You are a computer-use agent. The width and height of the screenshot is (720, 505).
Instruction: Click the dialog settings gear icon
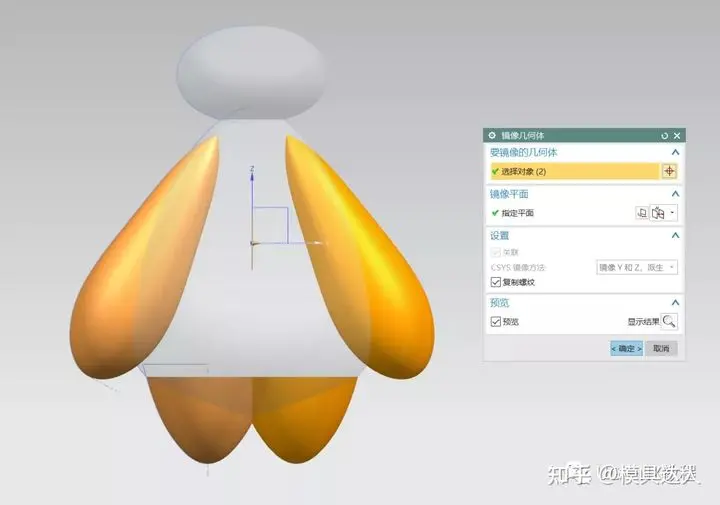tap(492, 135)
